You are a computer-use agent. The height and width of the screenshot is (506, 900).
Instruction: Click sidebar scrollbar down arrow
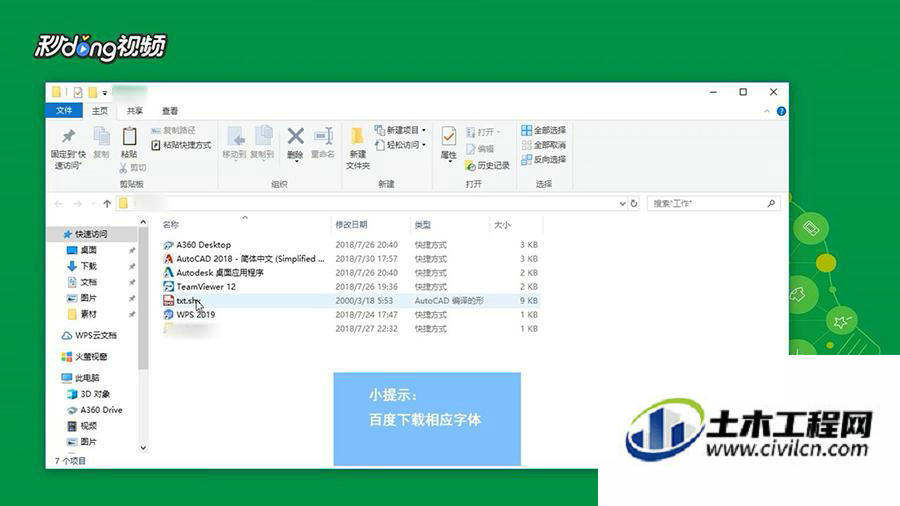pos(143,448)
